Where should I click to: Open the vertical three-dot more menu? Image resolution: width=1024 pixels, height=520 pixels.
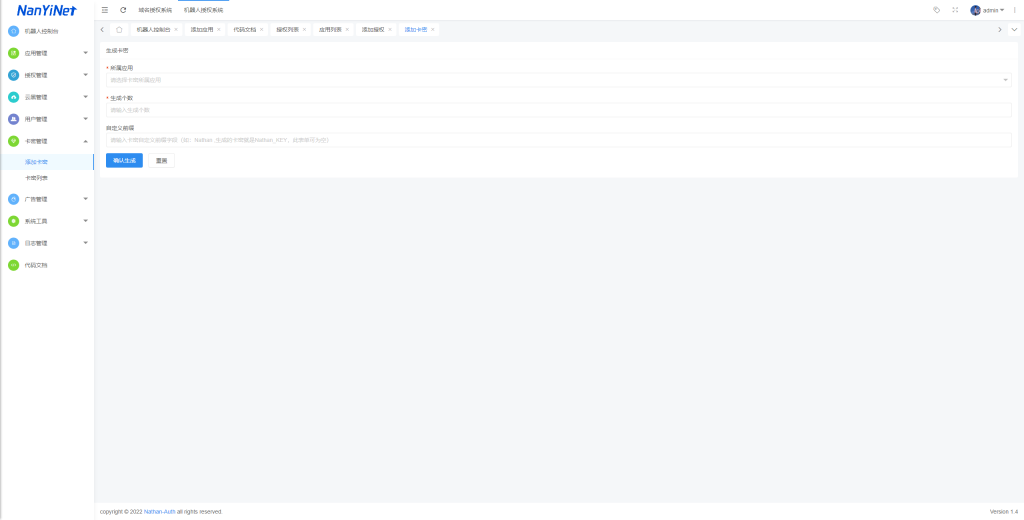click(x=1015, y=10)
